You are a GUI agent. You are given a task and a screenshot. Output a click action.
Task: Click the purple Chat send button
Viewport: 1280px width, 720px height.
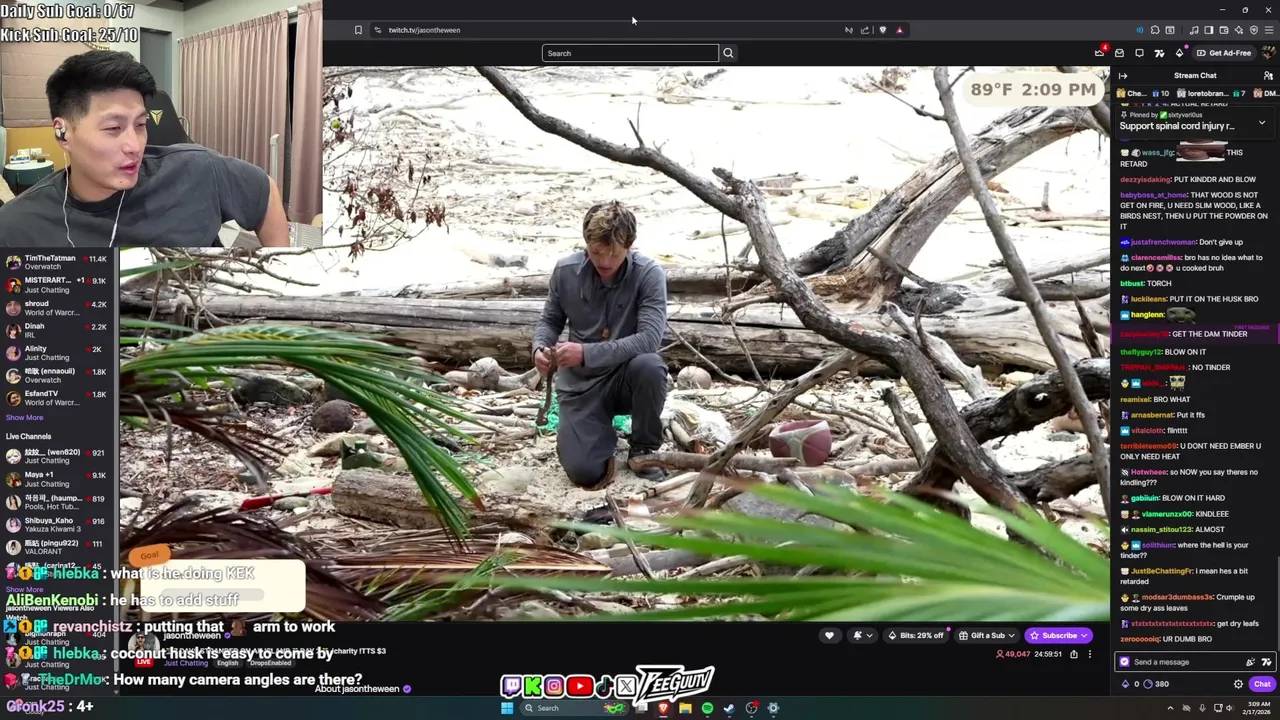(x=1262, y=684)
